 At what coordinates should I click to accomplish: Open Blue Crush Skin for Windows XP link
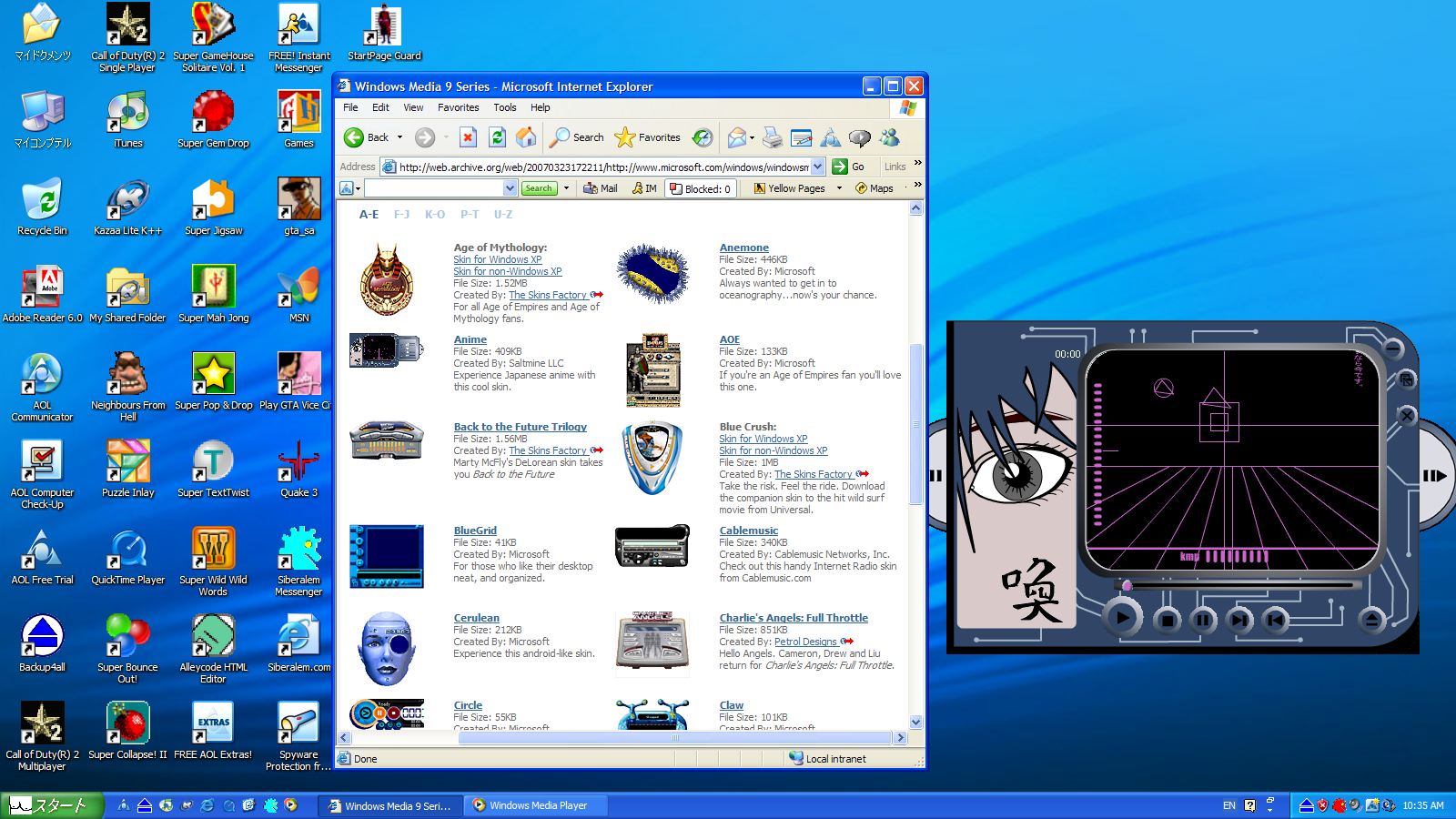pyautogui.click(x=763, y=439)
